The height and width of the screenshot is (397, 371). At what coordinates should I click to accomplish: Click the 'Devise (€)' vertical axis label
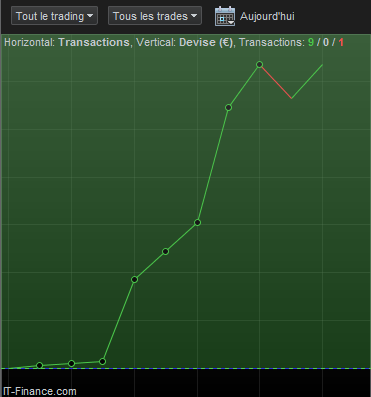pos(206,42)
